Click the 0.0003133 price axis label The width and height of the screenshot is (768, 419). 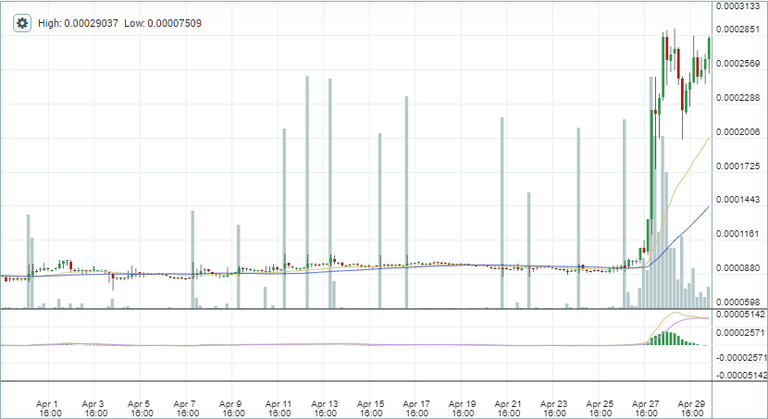coord(739,6)
